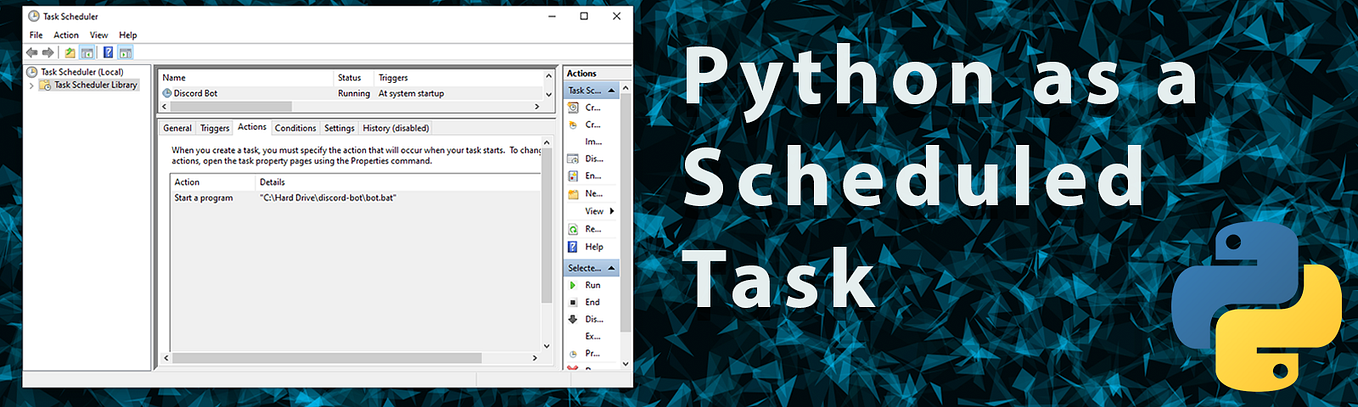The image size is (1358, 407).
Task: Open the Action menu
Action: click(x=66, y=35)
